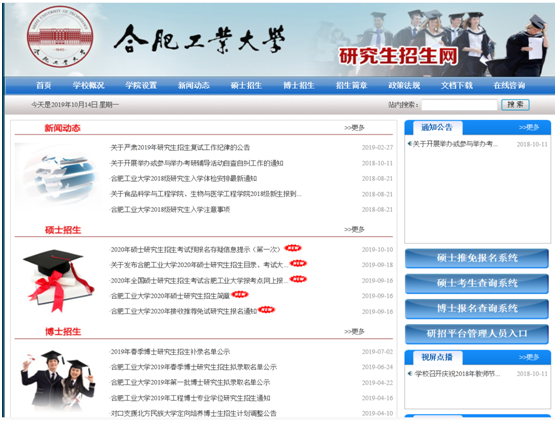Click the 搜索 button
This screenshot has width=557, height=422.
[515, 105]
